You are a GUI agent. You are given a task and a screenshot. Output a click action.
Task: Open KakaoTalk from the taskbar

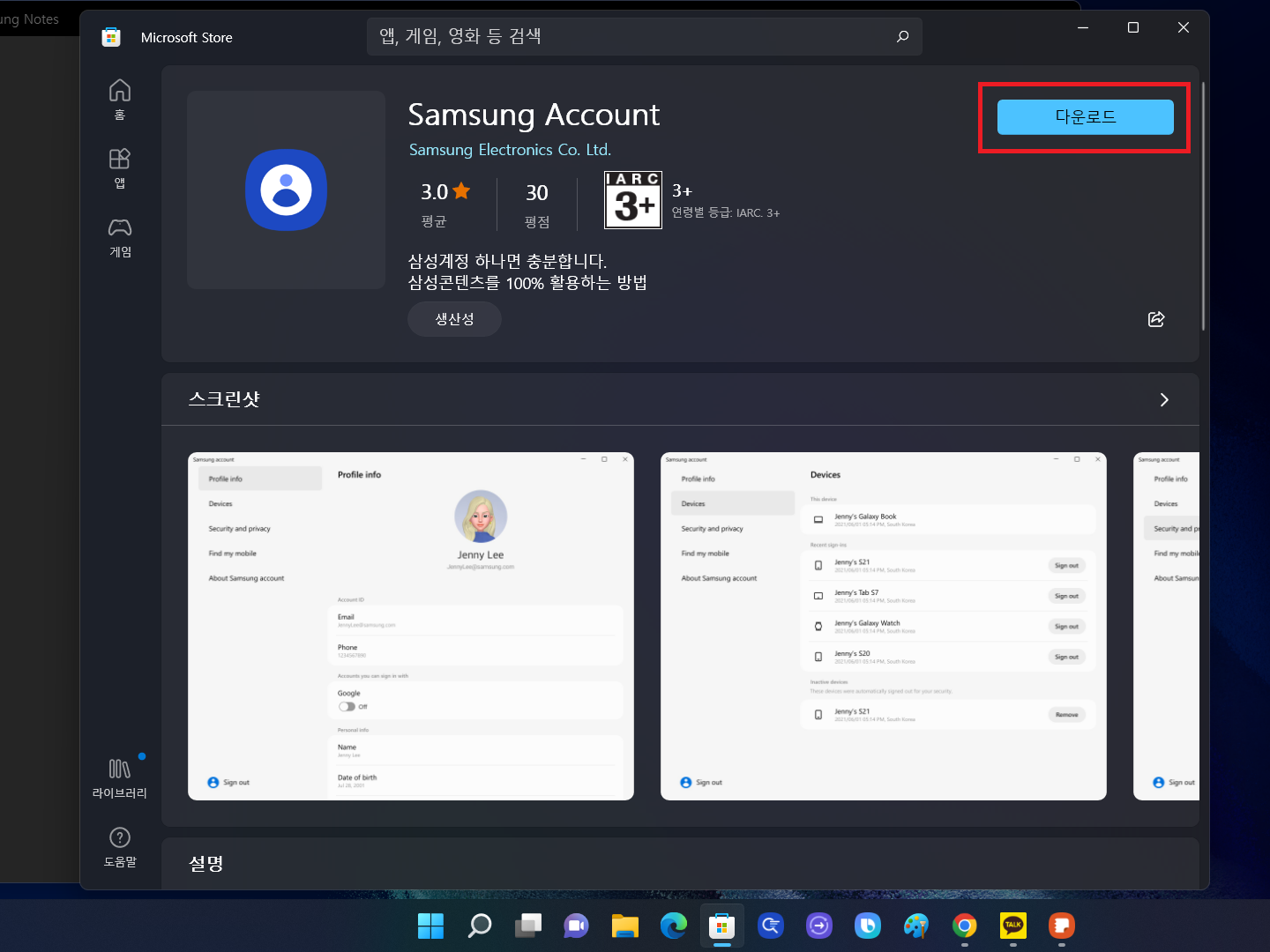(x=1013, y=926)
